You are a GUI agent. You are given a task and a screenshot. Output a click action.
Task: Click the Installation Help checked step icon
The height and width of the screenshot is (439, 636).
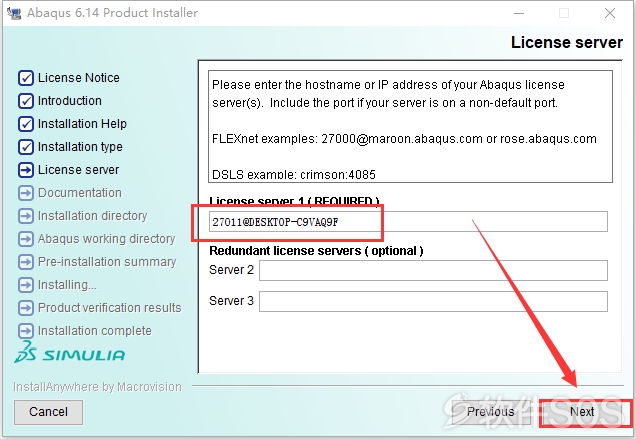[26, 124]
